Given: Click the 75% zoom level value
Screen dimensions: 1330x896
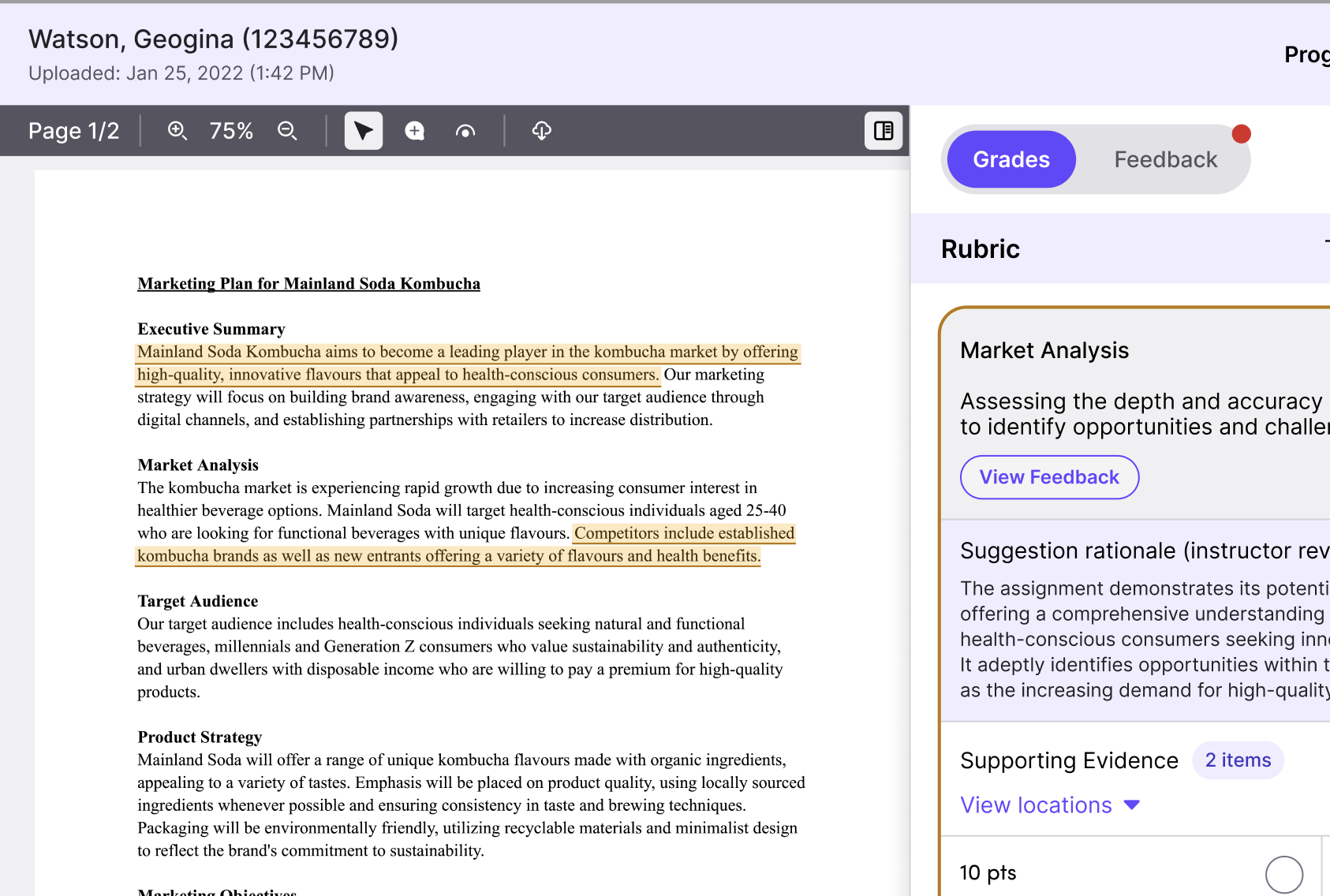Looking at the screenshot, I should click(x=231, y=131).
